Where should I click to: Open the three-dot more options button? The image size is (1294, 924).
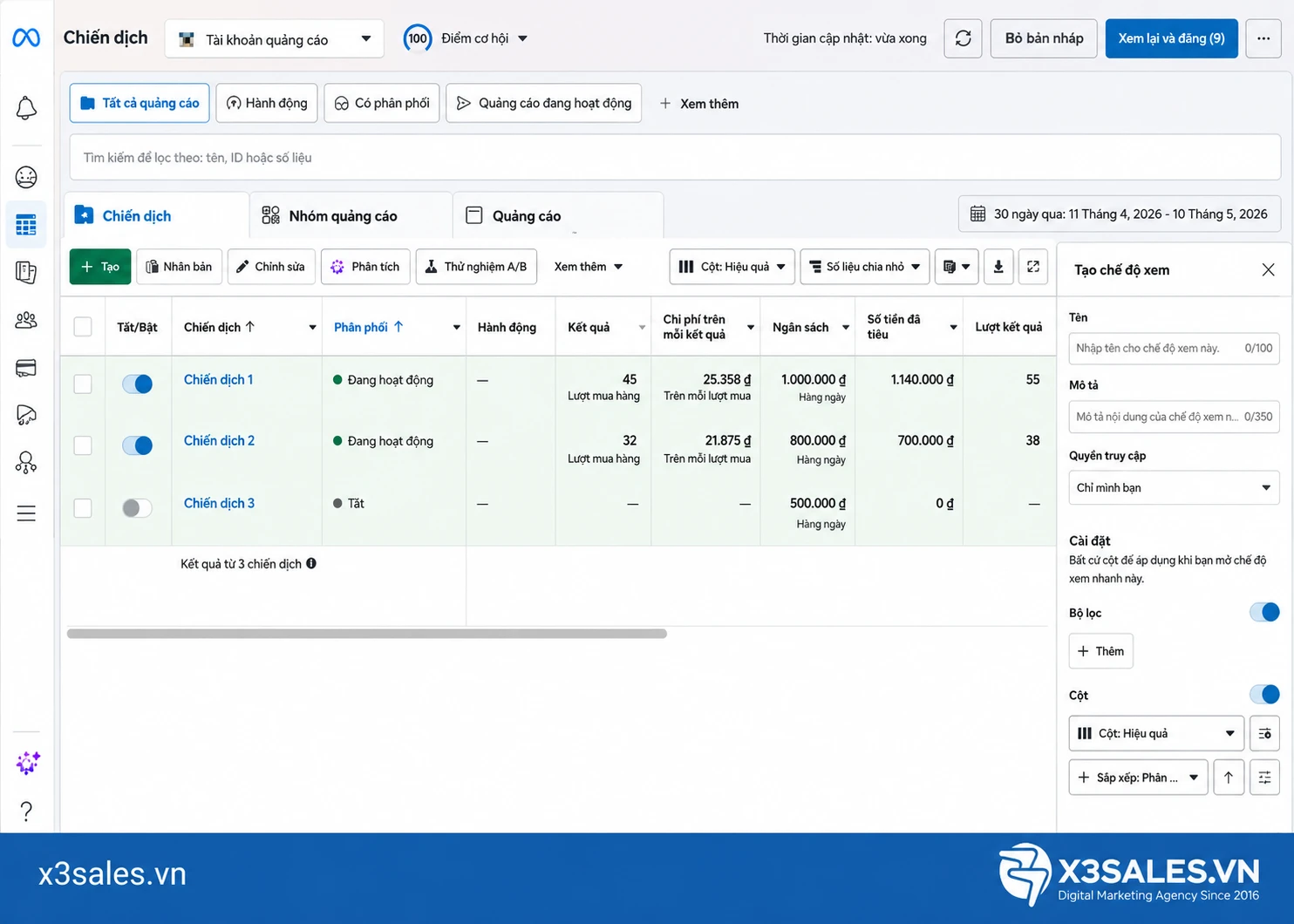1263,38
